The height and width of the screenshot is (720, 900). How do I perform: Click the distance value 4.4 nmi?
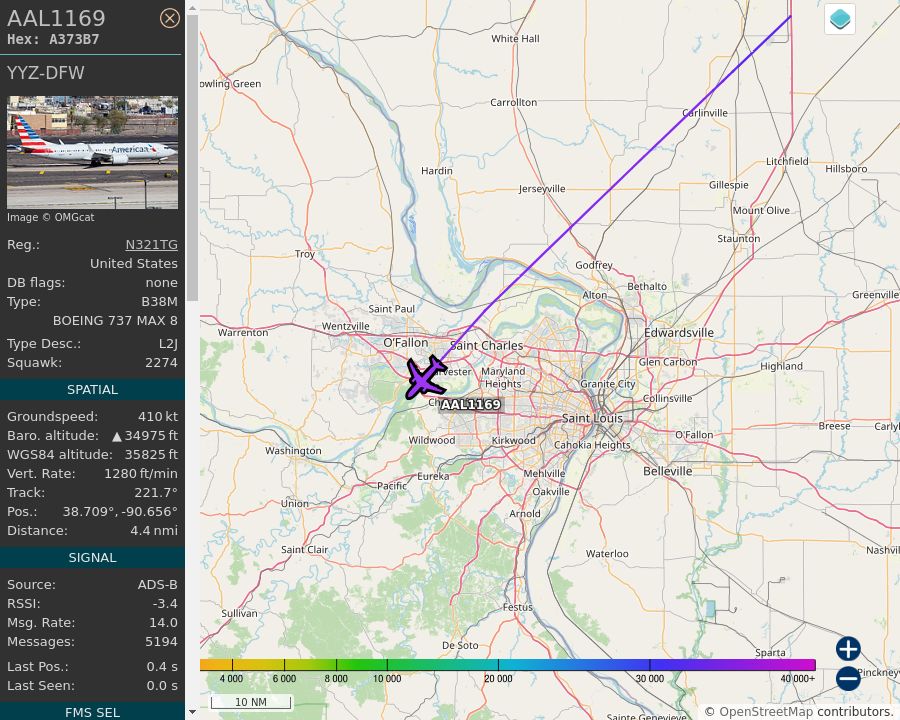click(x=154, y=530)
